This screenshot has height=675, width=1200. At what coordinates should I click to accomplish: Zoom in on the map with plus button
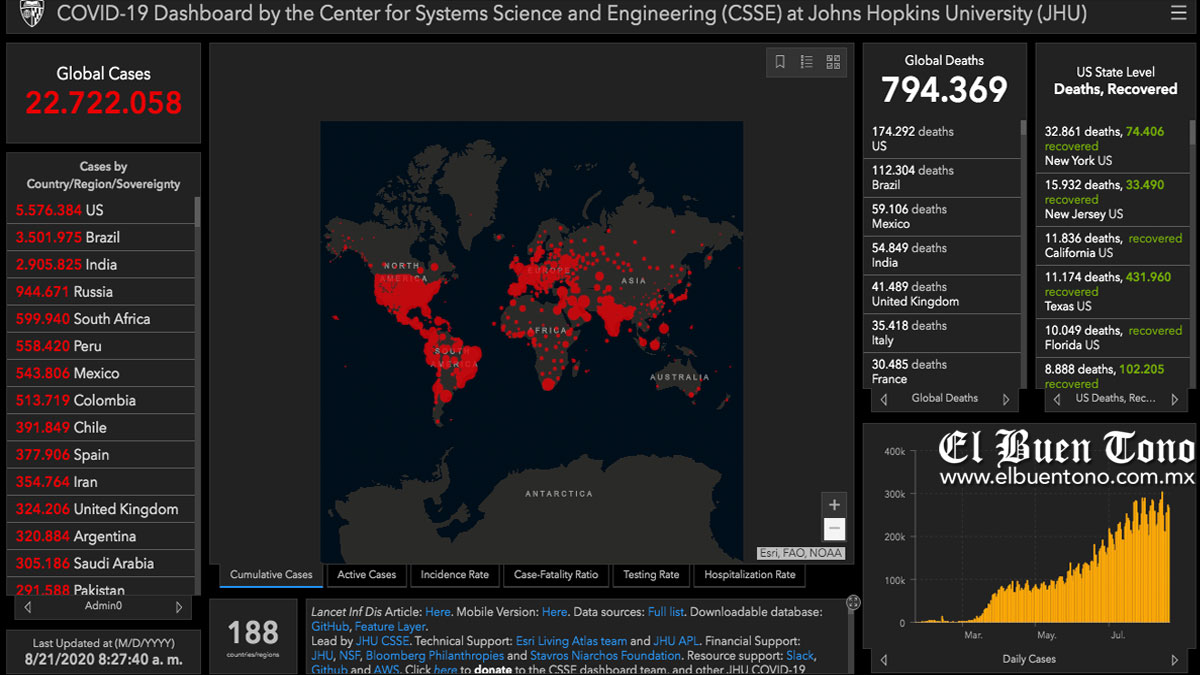tap(835, 504)
